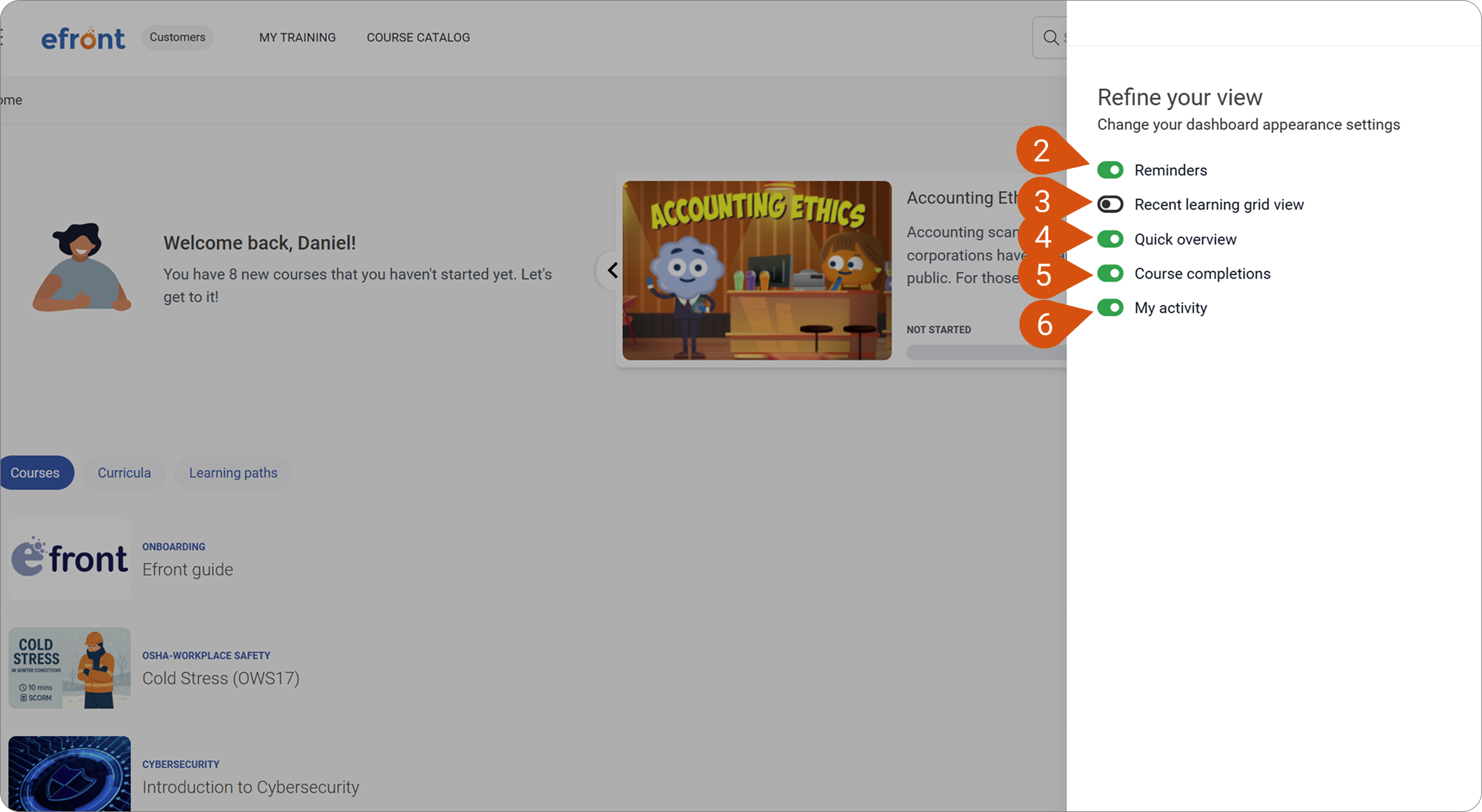Click the ONBOARDING category label

(x=174, y=547)
